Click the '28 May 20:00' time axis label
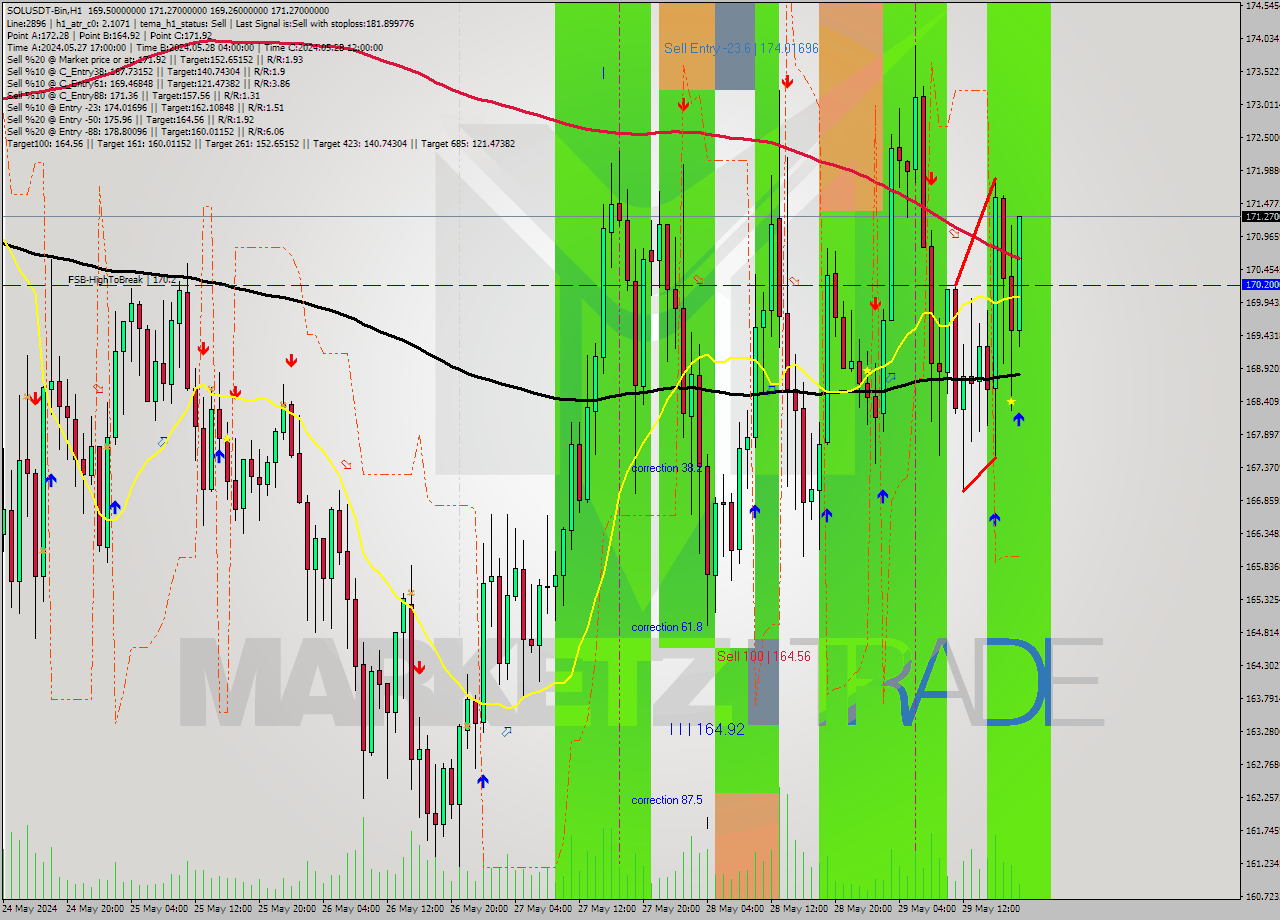 (x=862, y=910)
